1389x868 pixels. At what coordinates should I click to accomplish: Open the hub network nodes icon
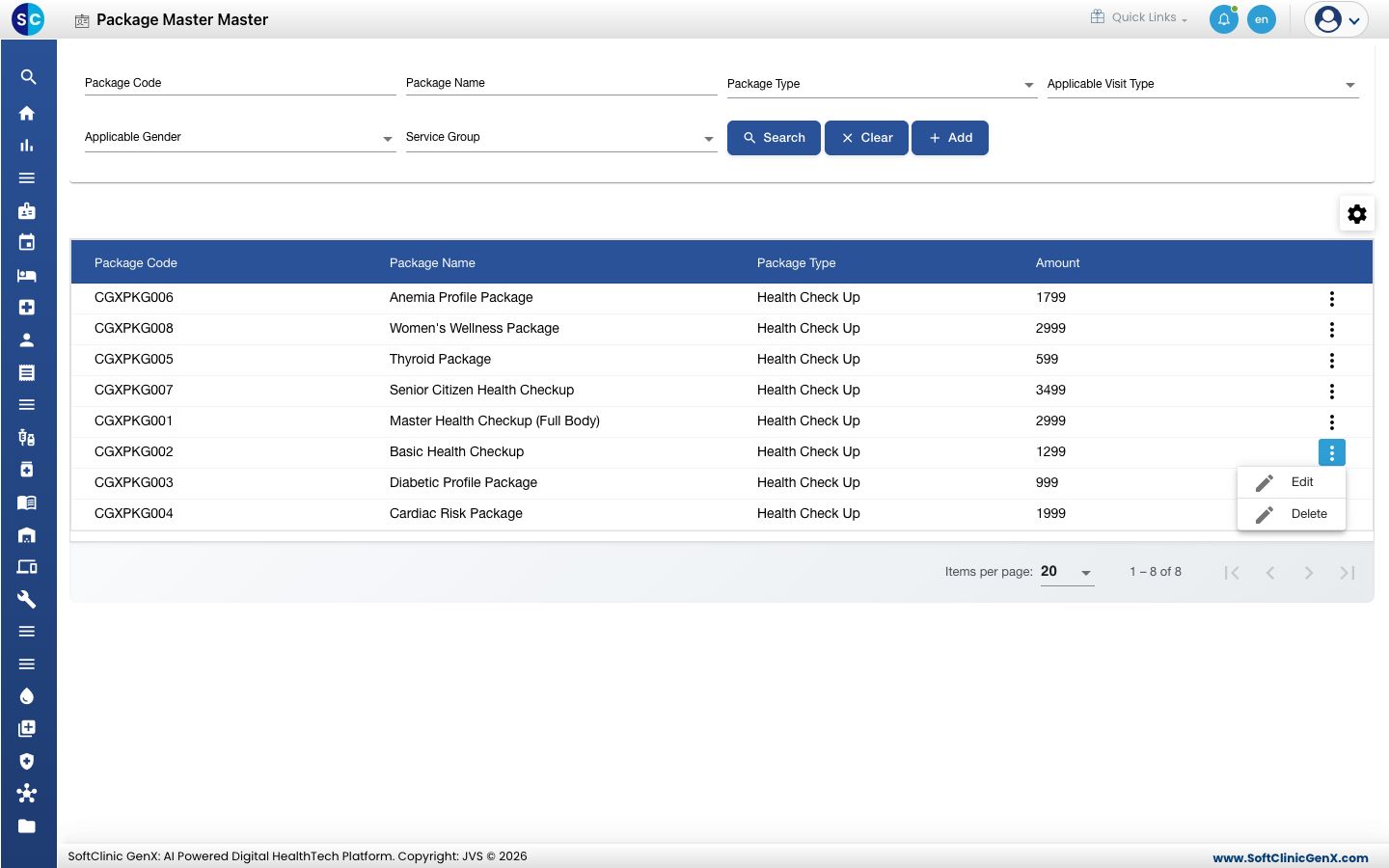27,794
